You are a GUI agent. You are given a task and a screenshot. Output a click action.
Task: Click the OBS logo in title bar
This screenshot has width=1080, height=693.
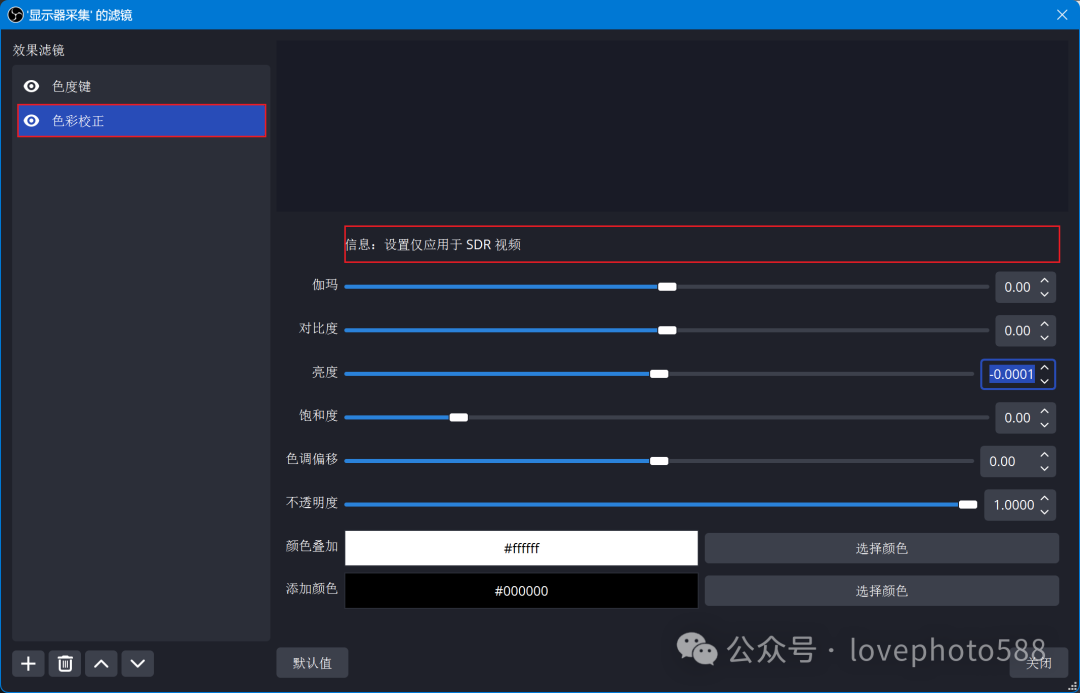tap(15, 14)
